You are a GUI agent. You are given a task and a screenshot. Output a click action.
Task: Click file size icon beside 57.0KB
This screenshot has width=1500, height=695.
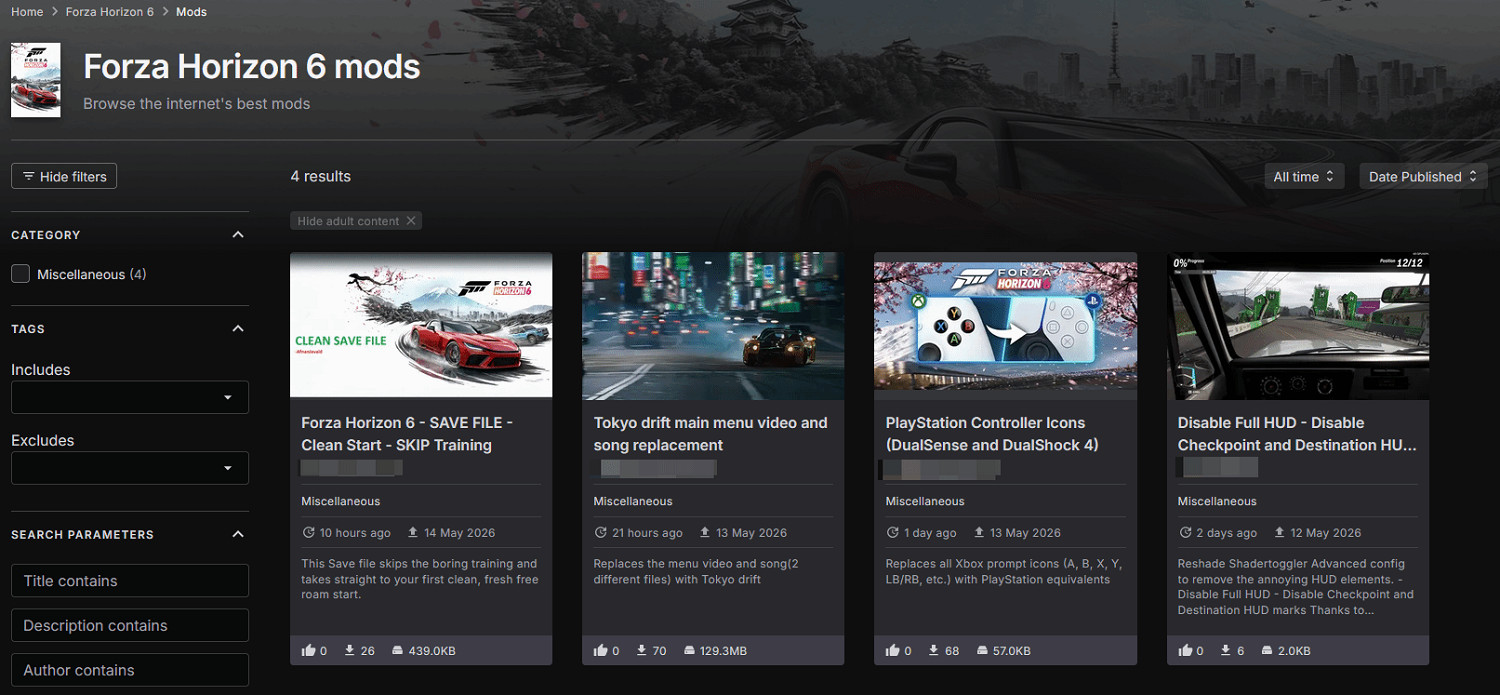(x=982, y=650)
